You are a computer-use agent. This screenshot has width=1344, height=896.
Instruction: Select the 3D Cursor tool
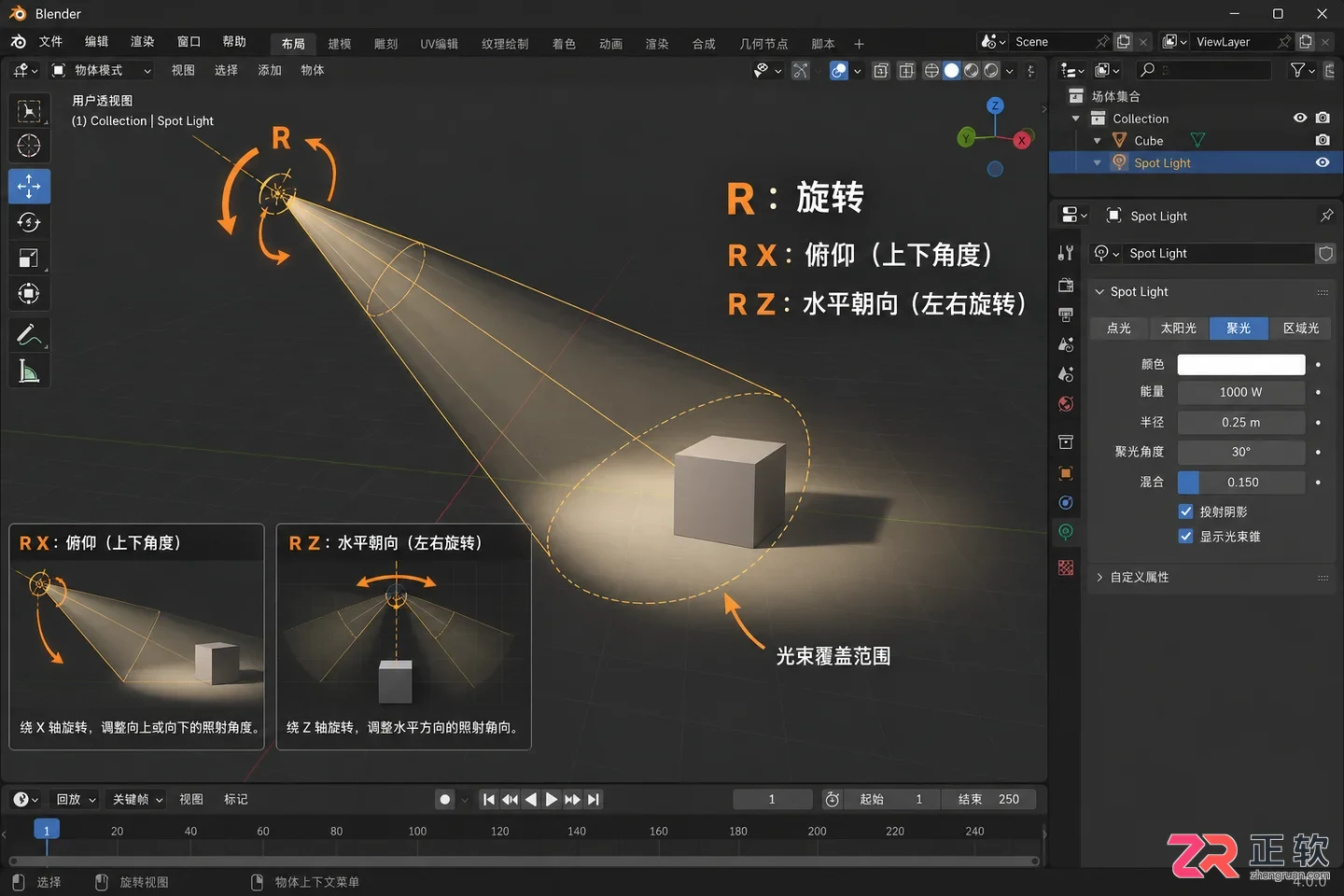[x=29, y=146]
